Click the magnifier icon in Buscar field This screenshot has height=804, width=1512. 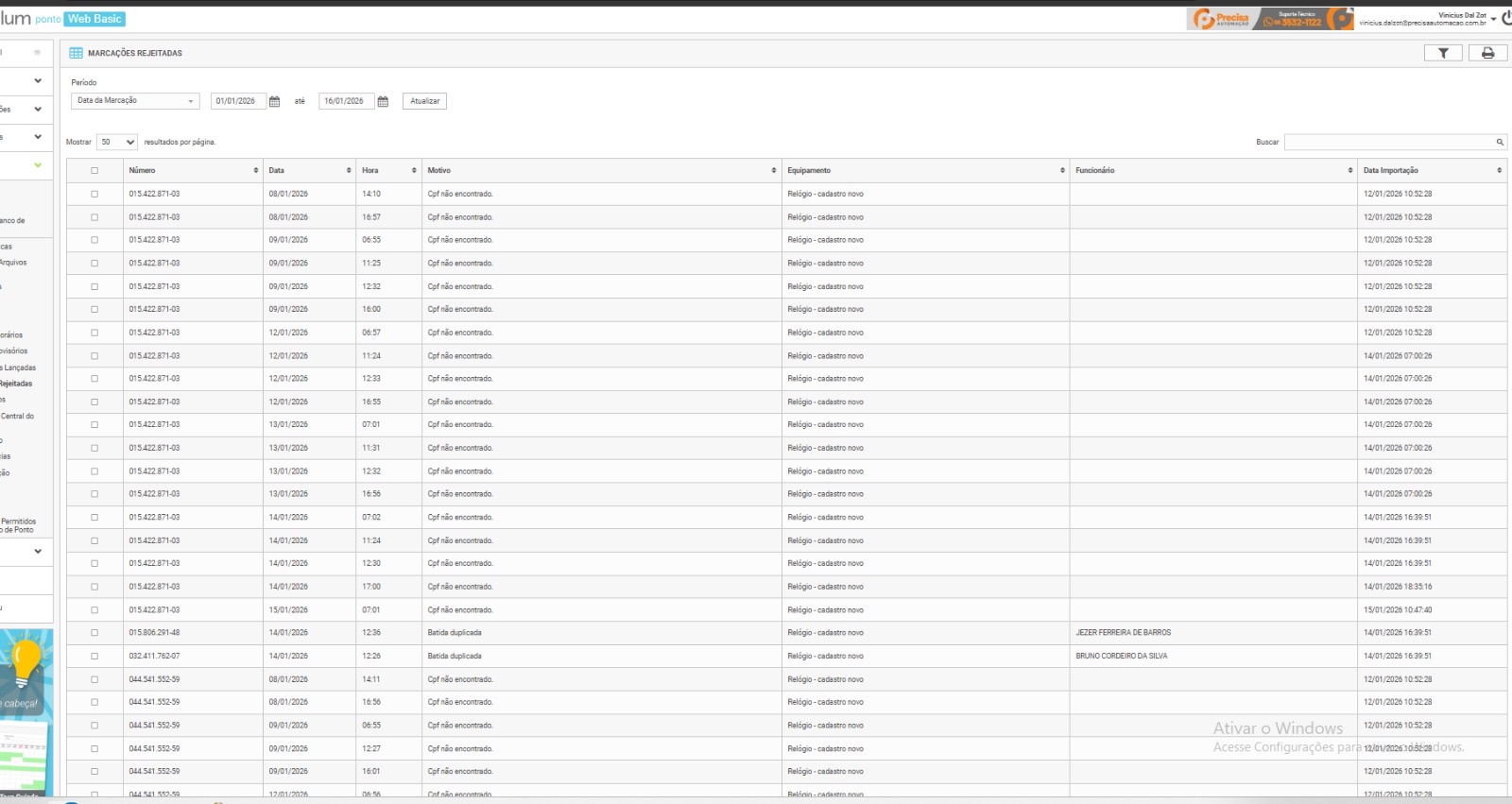(1499, 143)
